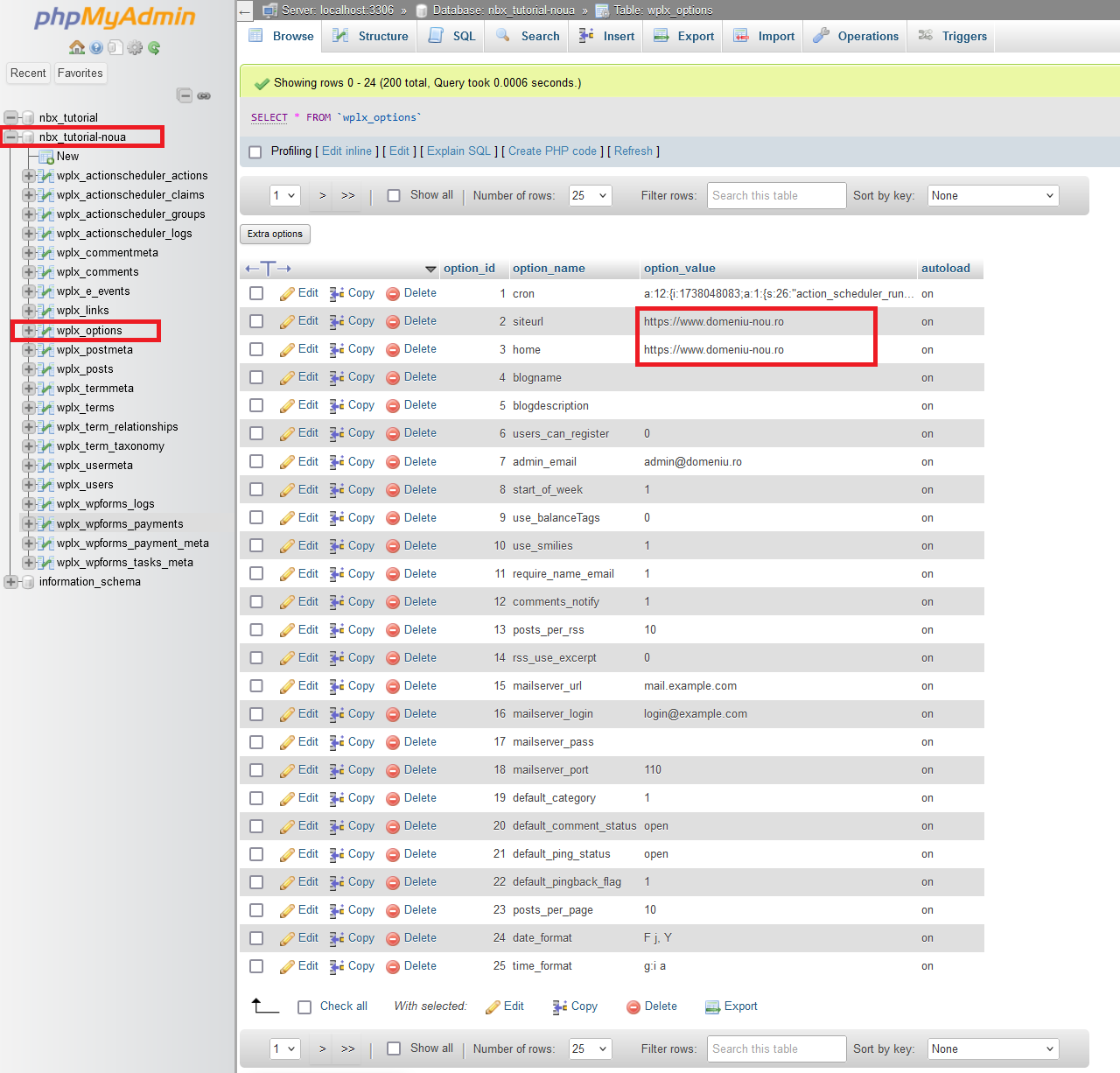Toggle full texts arrows icon in table header
This screenshot has width=1120, height=1073.
(x=269, y=269)
